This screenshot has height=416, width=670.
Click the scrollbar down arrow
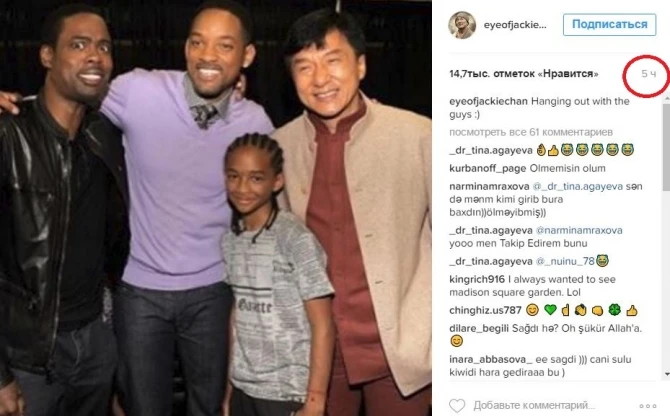(666, 374)
